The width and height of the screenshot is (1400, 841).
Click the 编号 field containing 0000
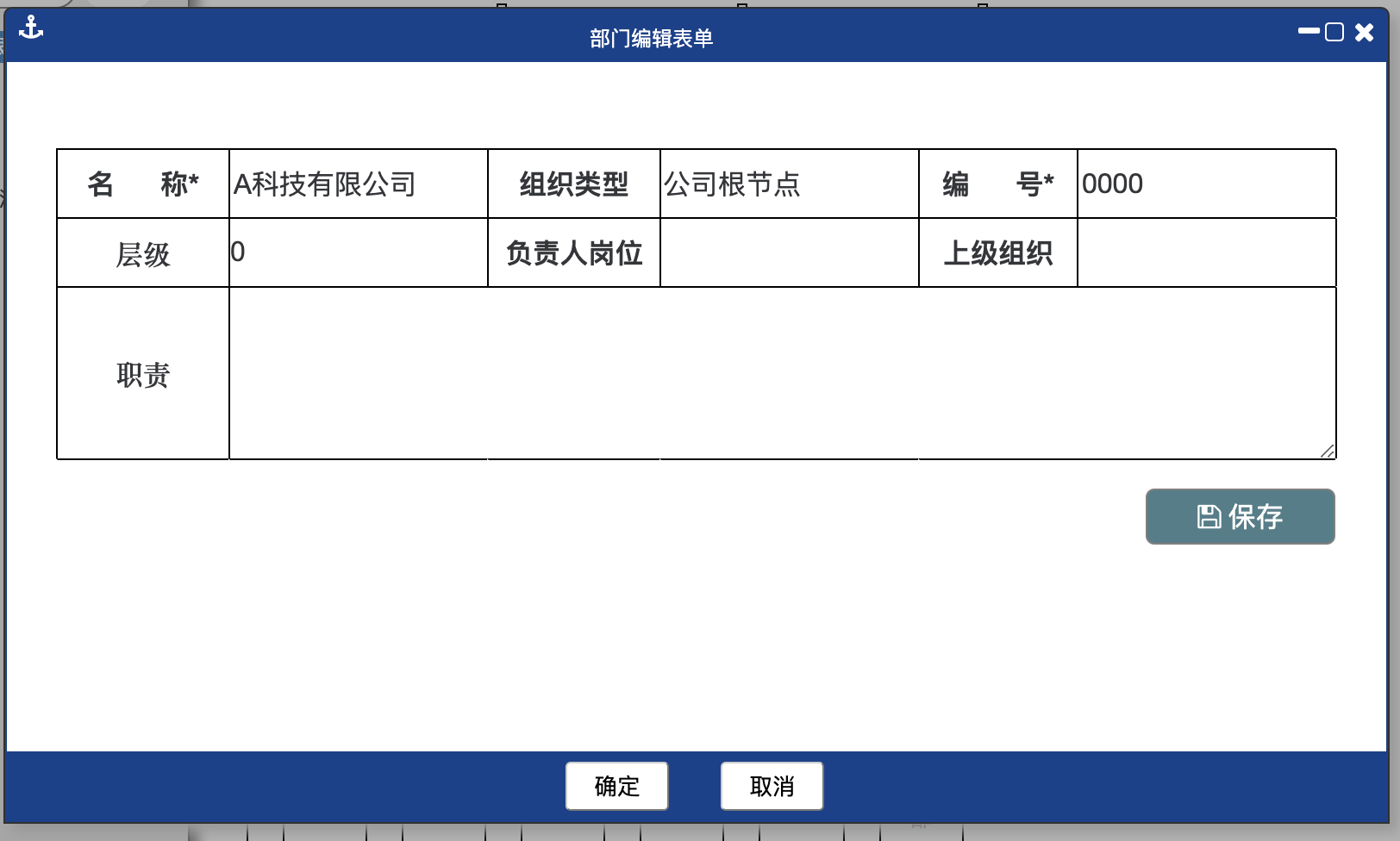point(1206,184)
